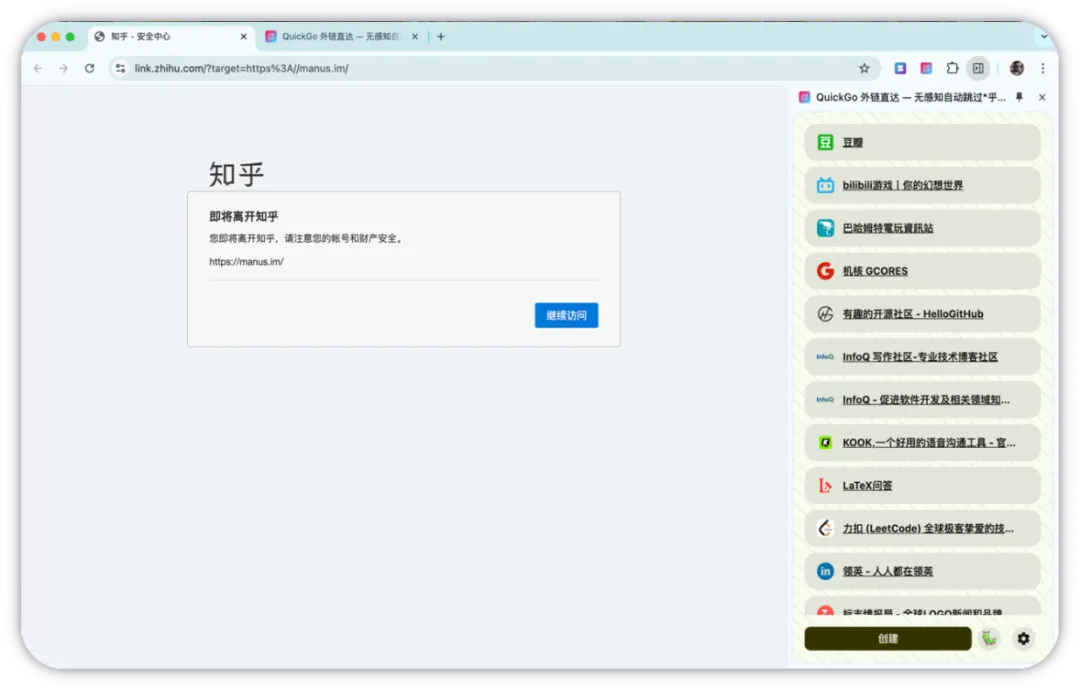Screen dimensions: 1080x690
Task: Toggle the side panel button
Action: pos(978,68)
